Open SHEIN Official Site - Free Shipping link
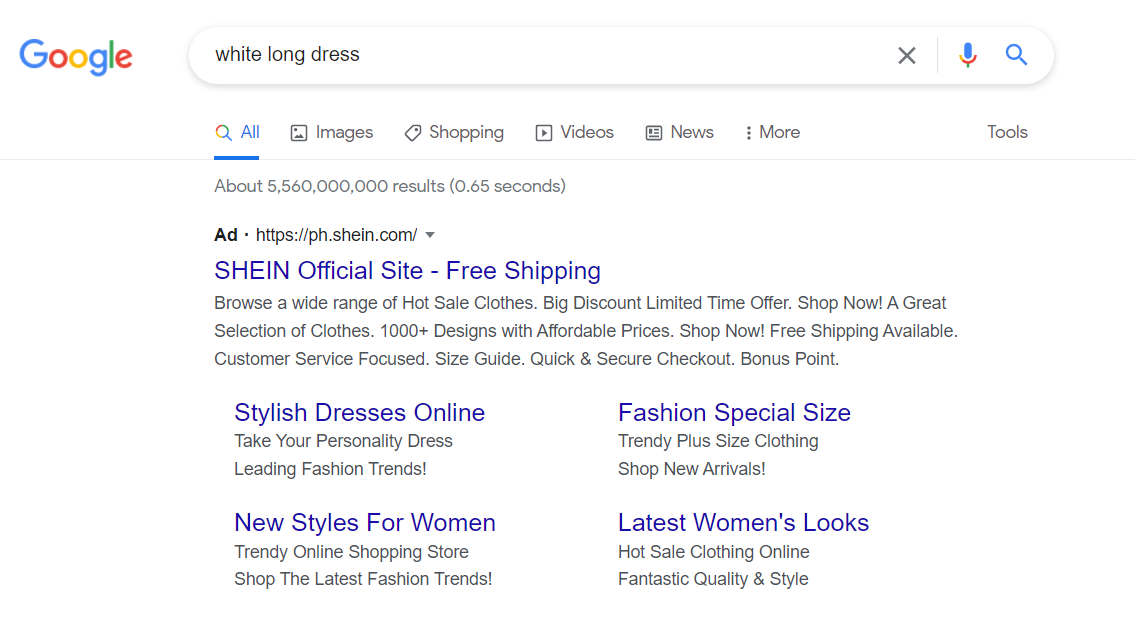The image size is (1135, 627). coord(408,271)
